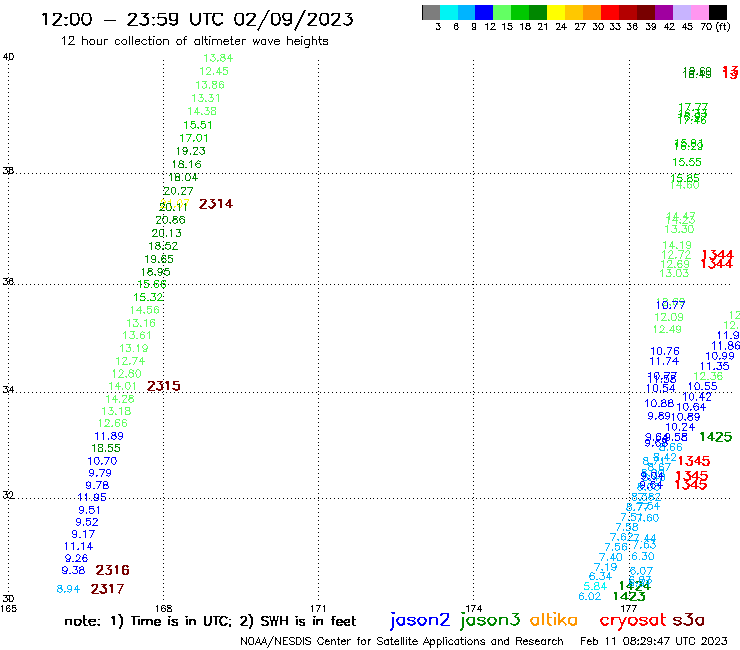Viewport: 740px width, 650px height.
Task: Click the wave height value 15.55
Action: [x=687, y=162]
